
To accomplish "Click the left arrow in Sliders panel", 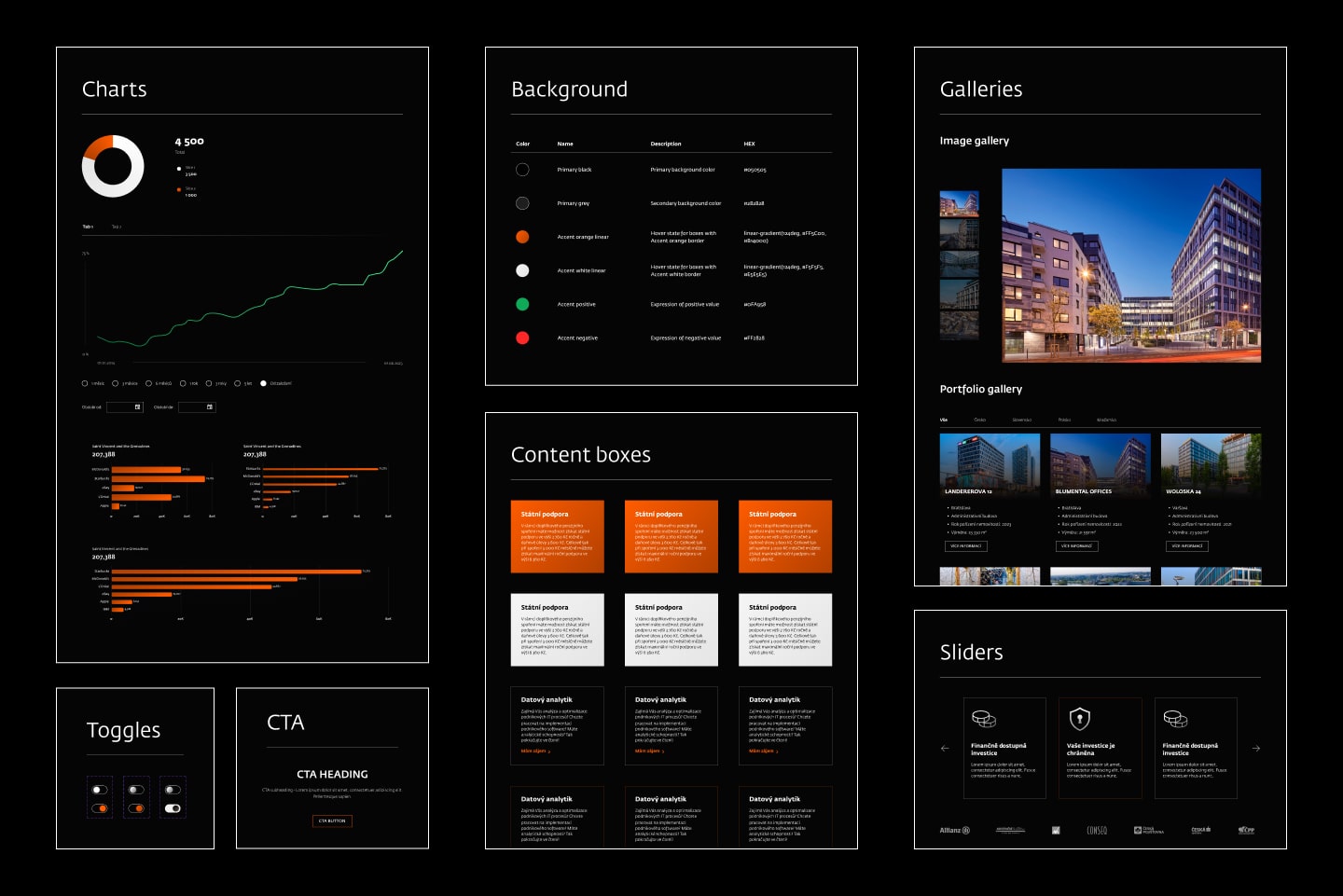I will (x=945, y=748).
